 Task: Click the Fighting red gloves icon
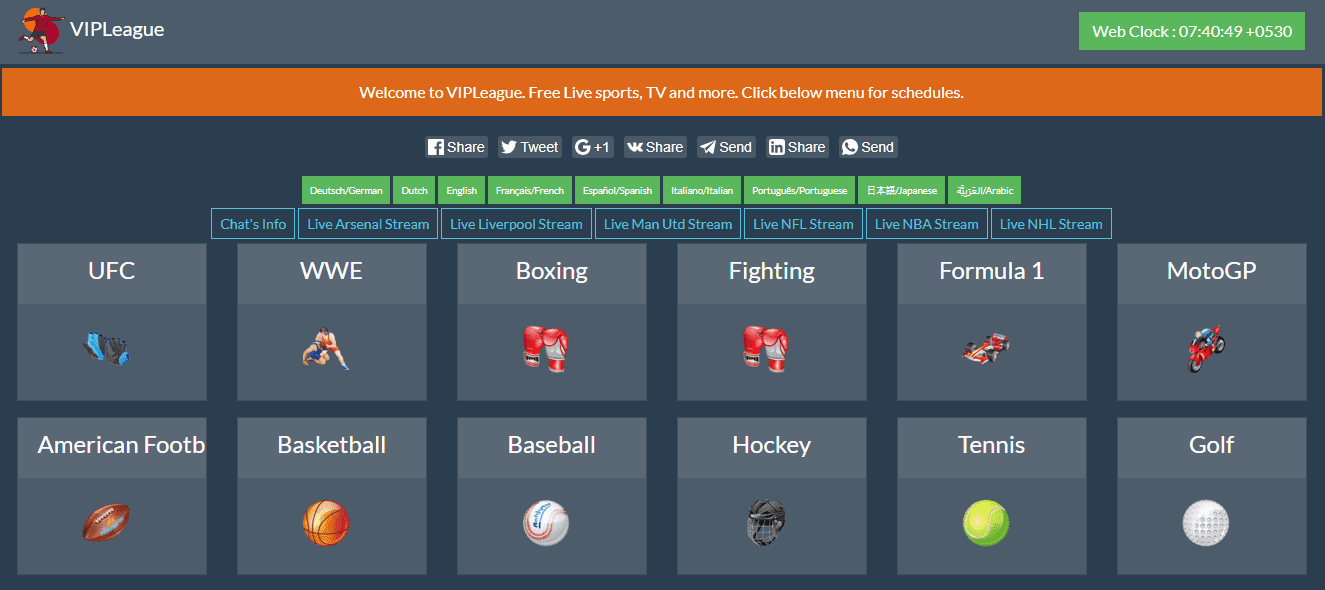766,349
